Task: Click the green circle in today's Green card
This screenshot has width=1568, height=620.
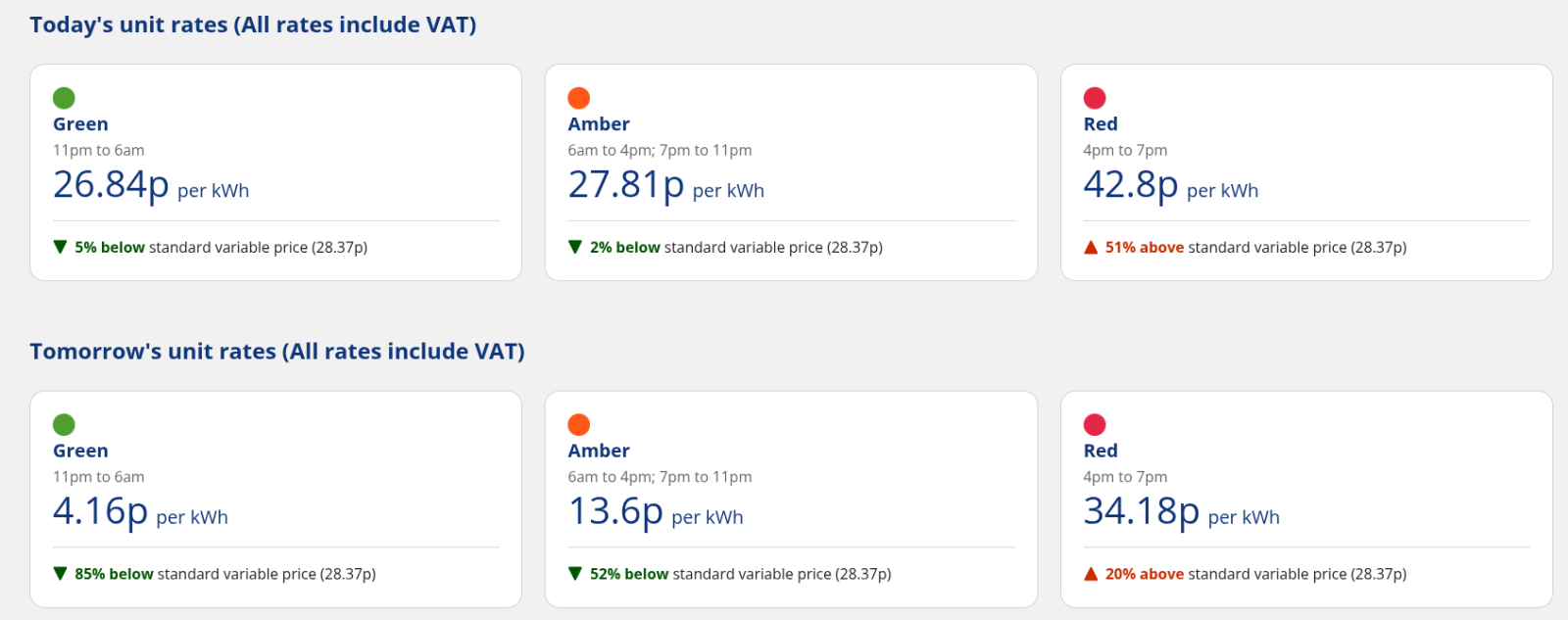Action: point(64,98)
